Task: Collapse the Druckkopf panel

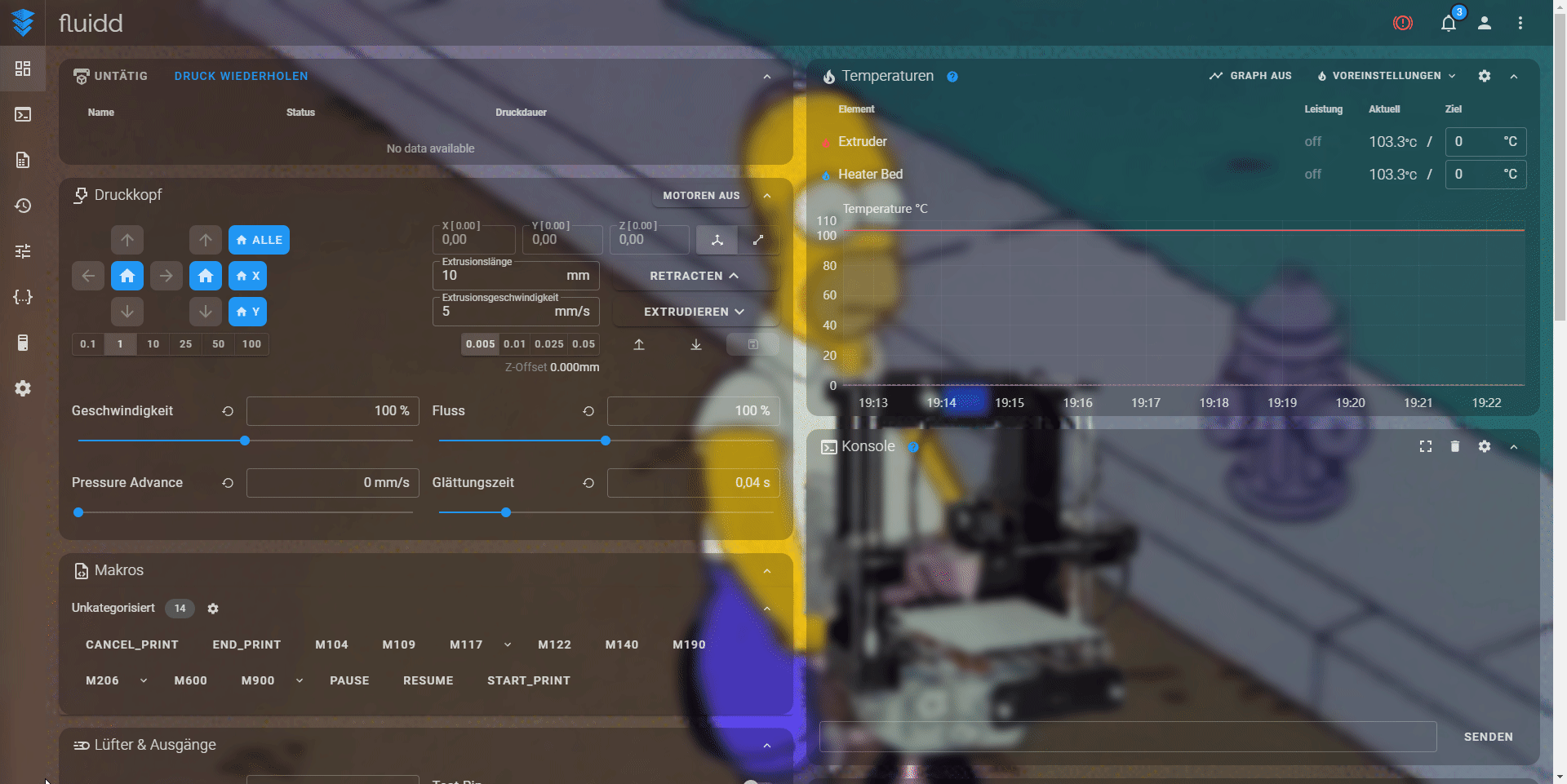Action: 767,196
